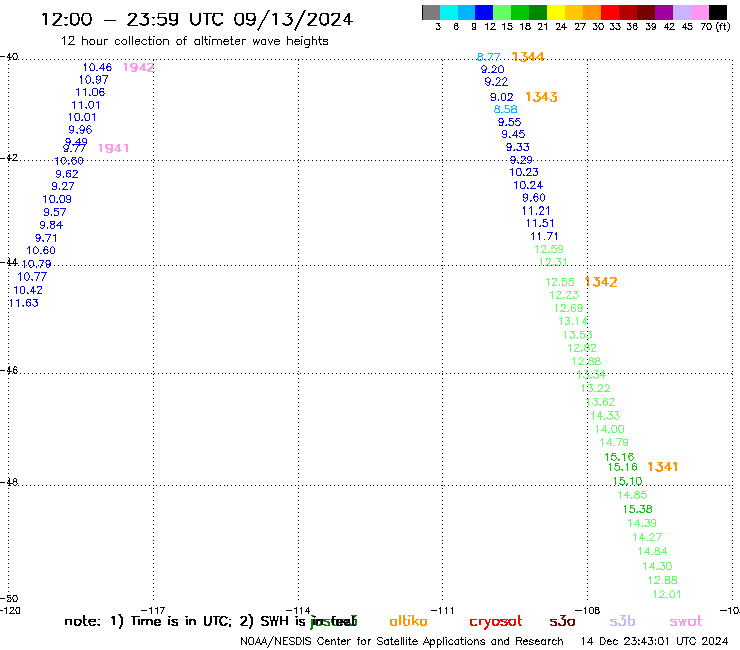Click the longitude label -114
This screenshot has height=650, width=740.
click(298, 610)
